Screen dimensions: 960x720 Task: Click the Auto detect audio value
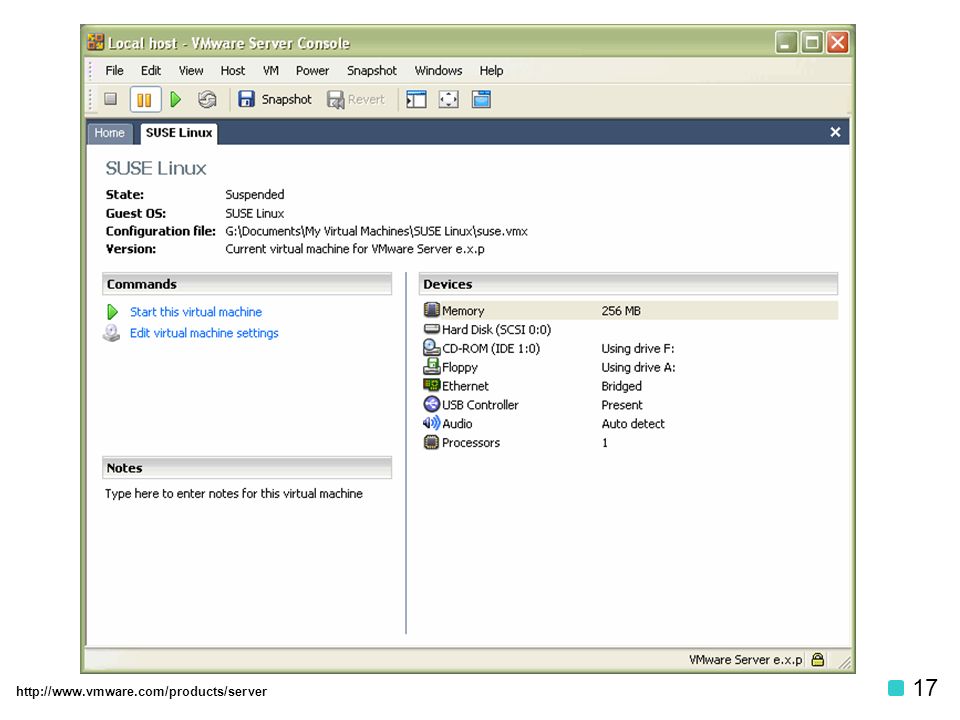(633, 424)
